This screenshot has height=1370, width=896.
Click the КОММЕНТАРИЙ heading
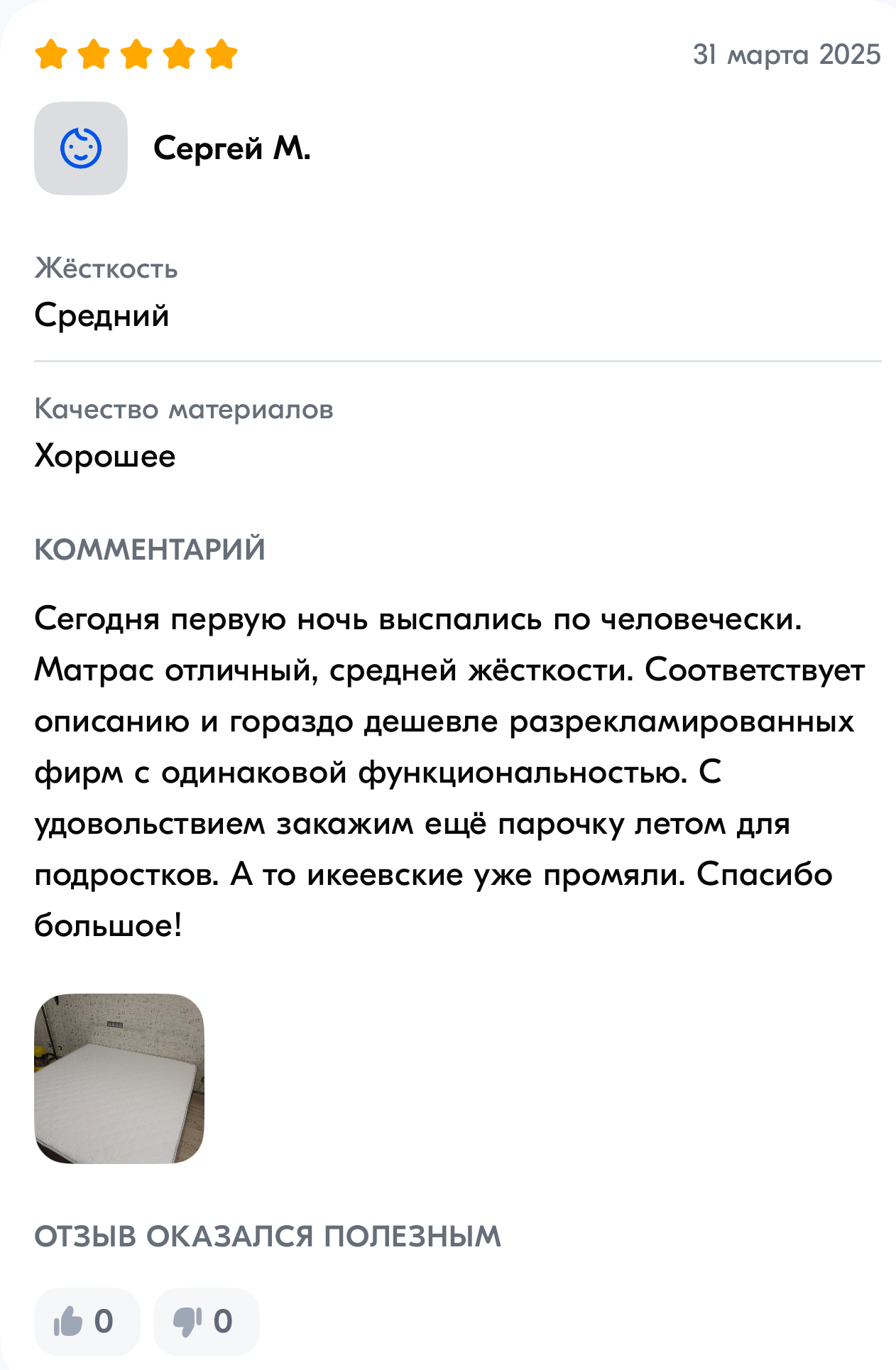[150, 550]
